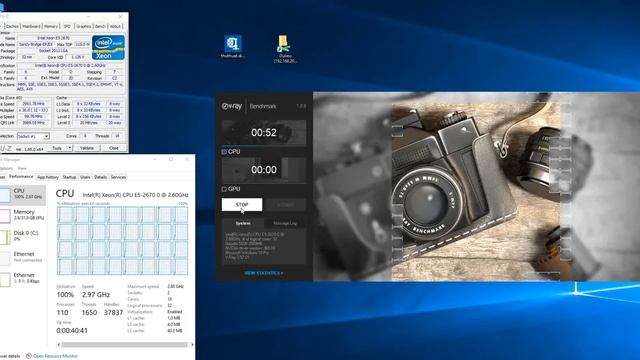Switch to Graphics tab in CPU-Z
This screenshot has height=360, width=640.
click(x=84, y=27)
